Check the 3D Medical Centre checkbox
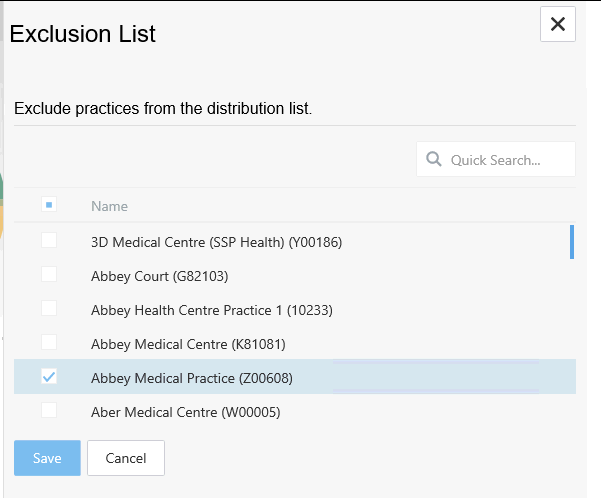This screenshot has height=498, width=601. (49, 241)
